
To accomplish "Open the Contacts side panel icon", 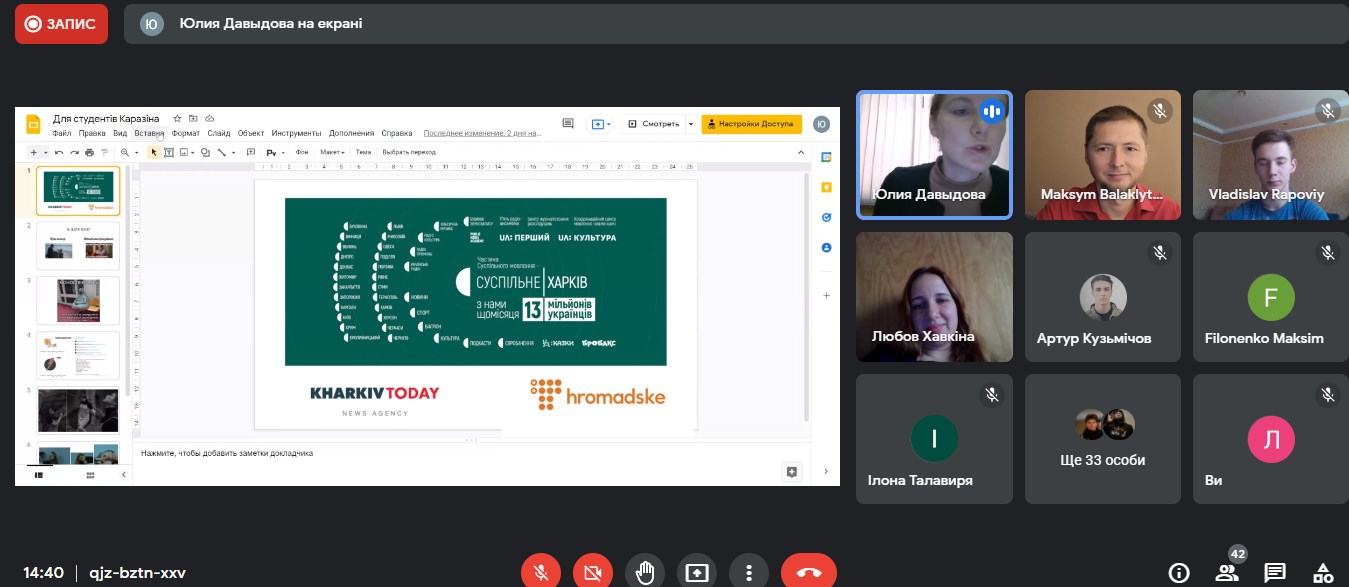I will [x=826, y=246].
